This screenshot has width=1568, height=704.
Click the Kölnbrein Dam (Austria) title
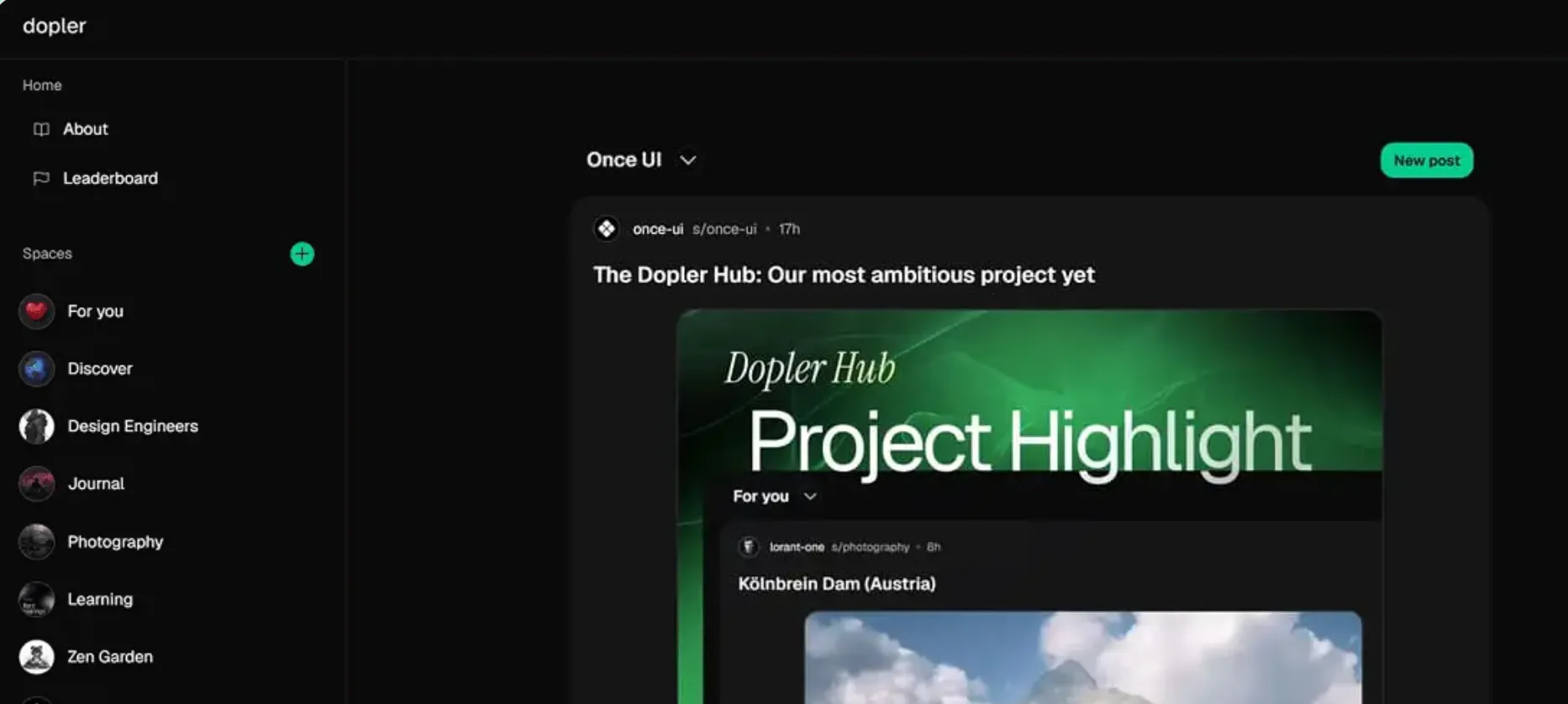tap(837, 584)
